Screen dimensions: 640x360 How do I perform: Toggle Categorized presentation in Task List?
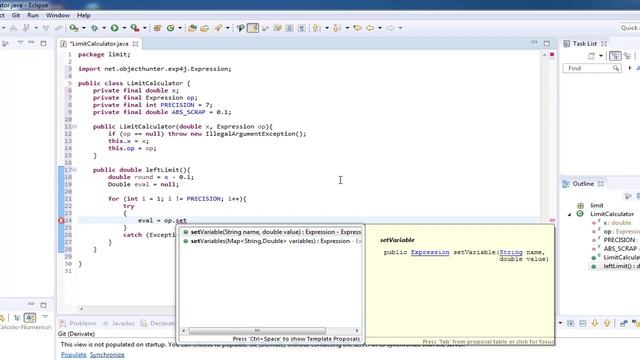point(615,56)
